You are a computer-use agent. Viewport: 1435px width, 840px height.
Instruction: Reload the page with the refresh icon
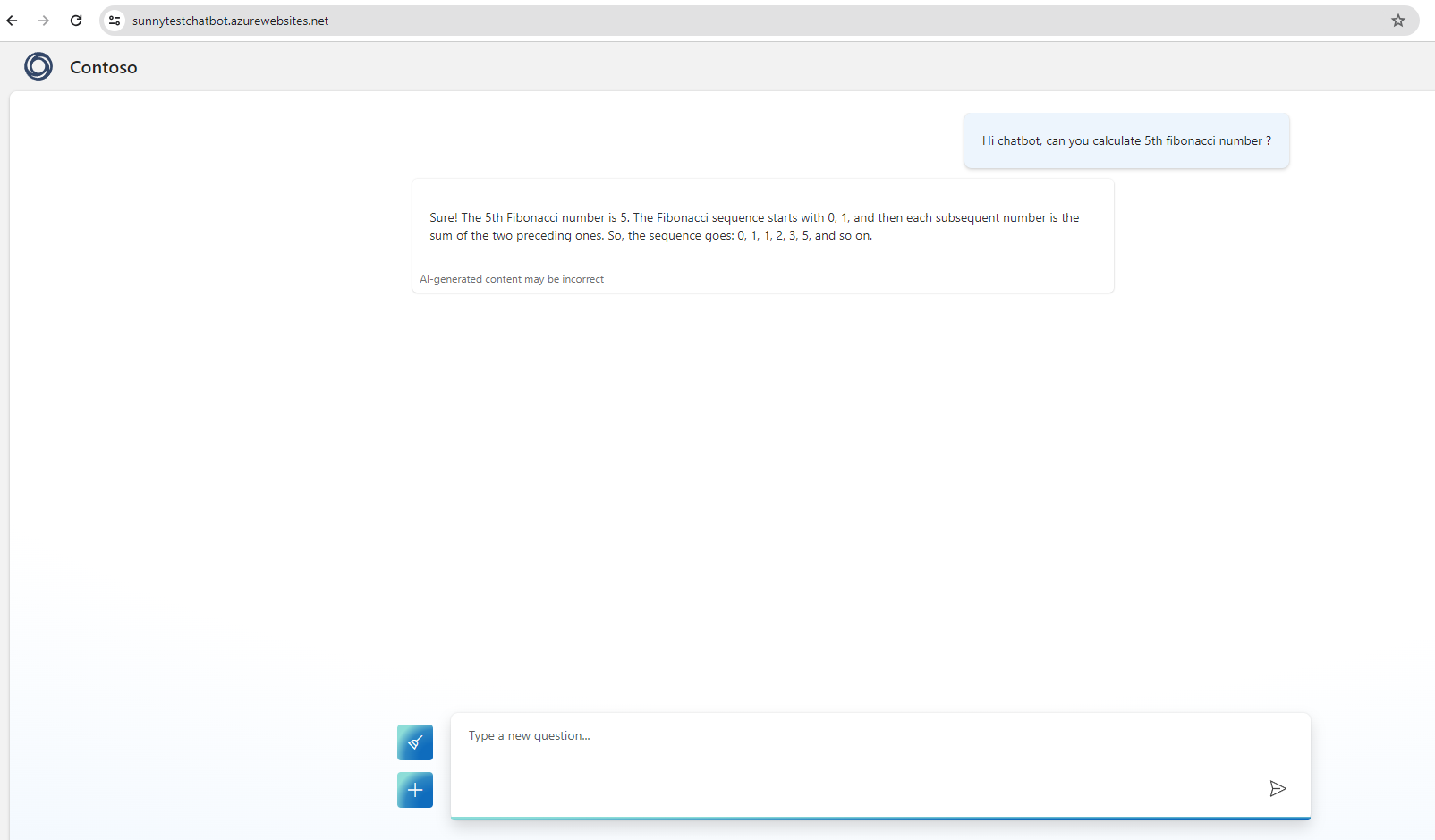point(76,20)
